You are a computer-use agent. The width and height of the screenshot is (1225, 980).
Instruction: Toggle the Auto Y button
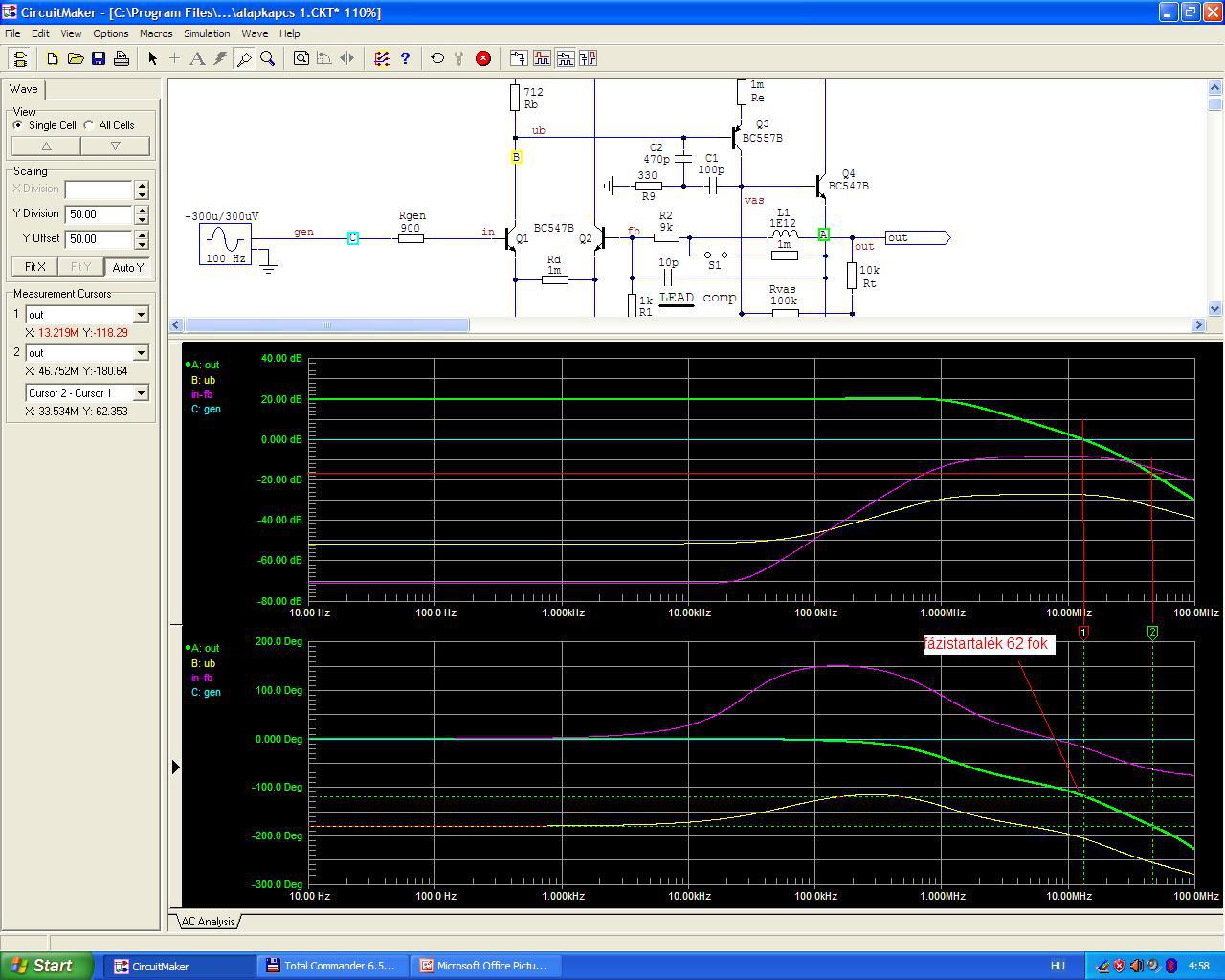(127, 267)
